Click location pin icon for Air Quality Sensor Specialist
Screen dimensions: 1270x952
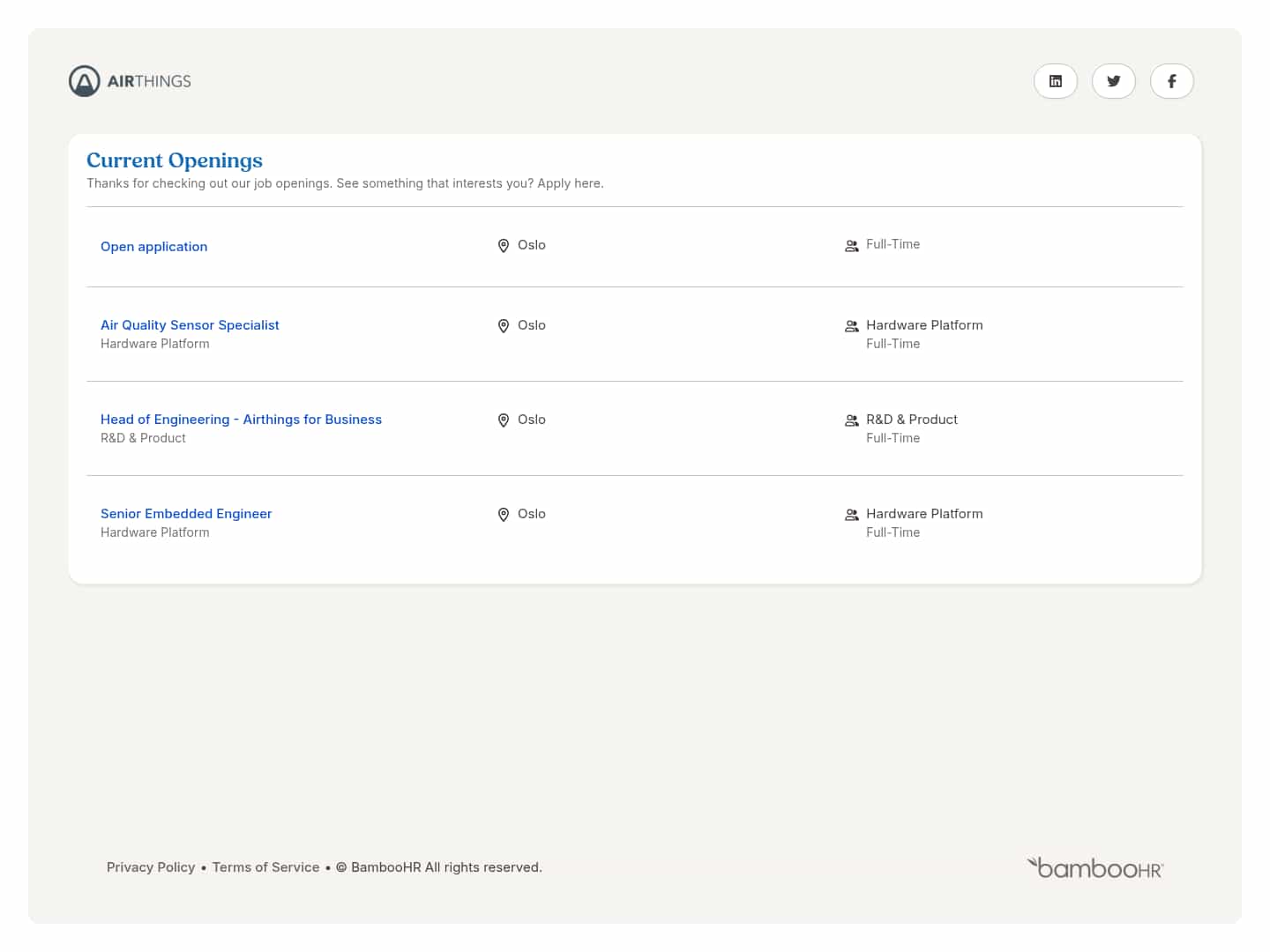(x=504, y=326)
